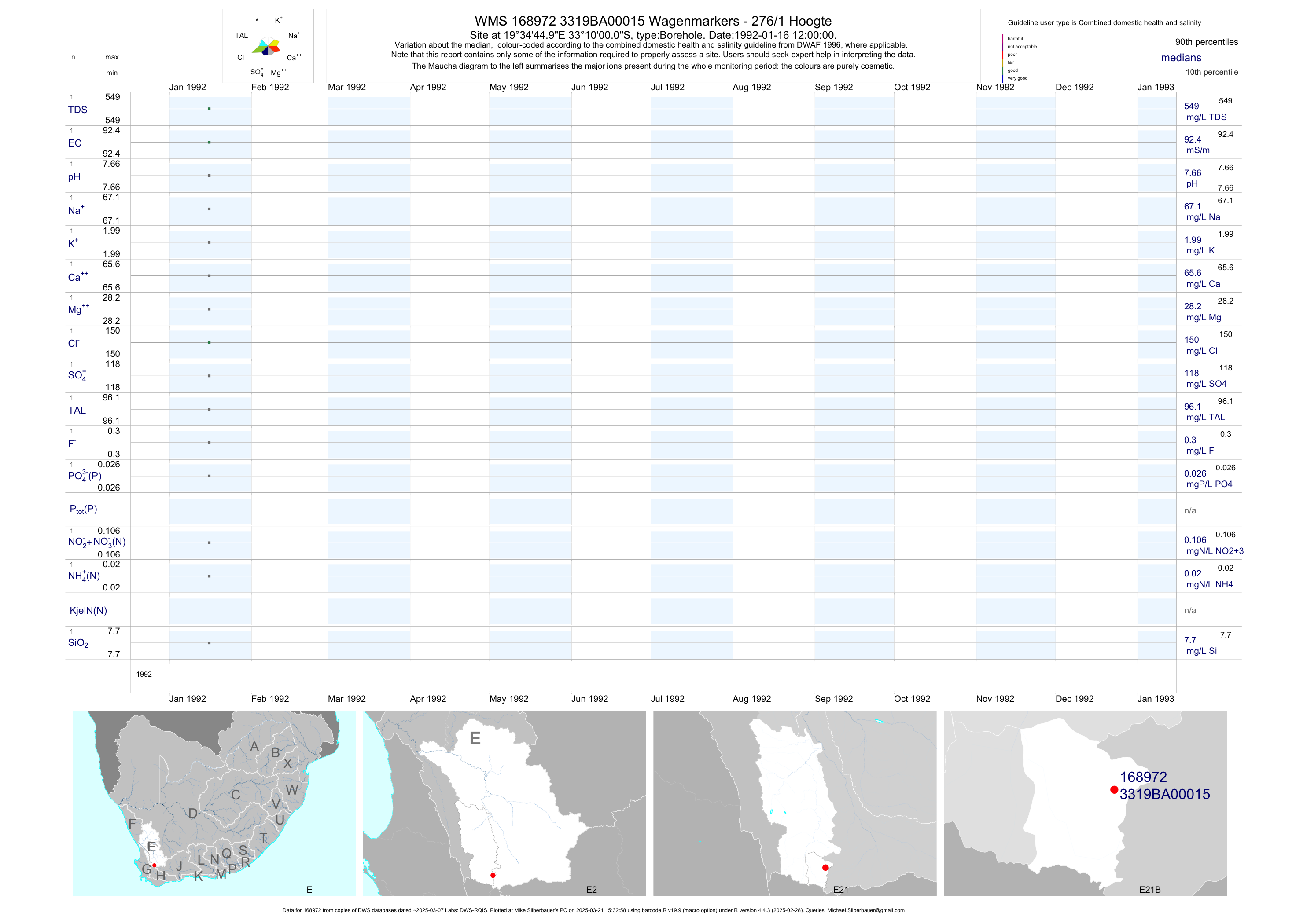Click the 'Jul 1992' label on top axis
The image size is (1307, 924).
[x=667, y=87]
